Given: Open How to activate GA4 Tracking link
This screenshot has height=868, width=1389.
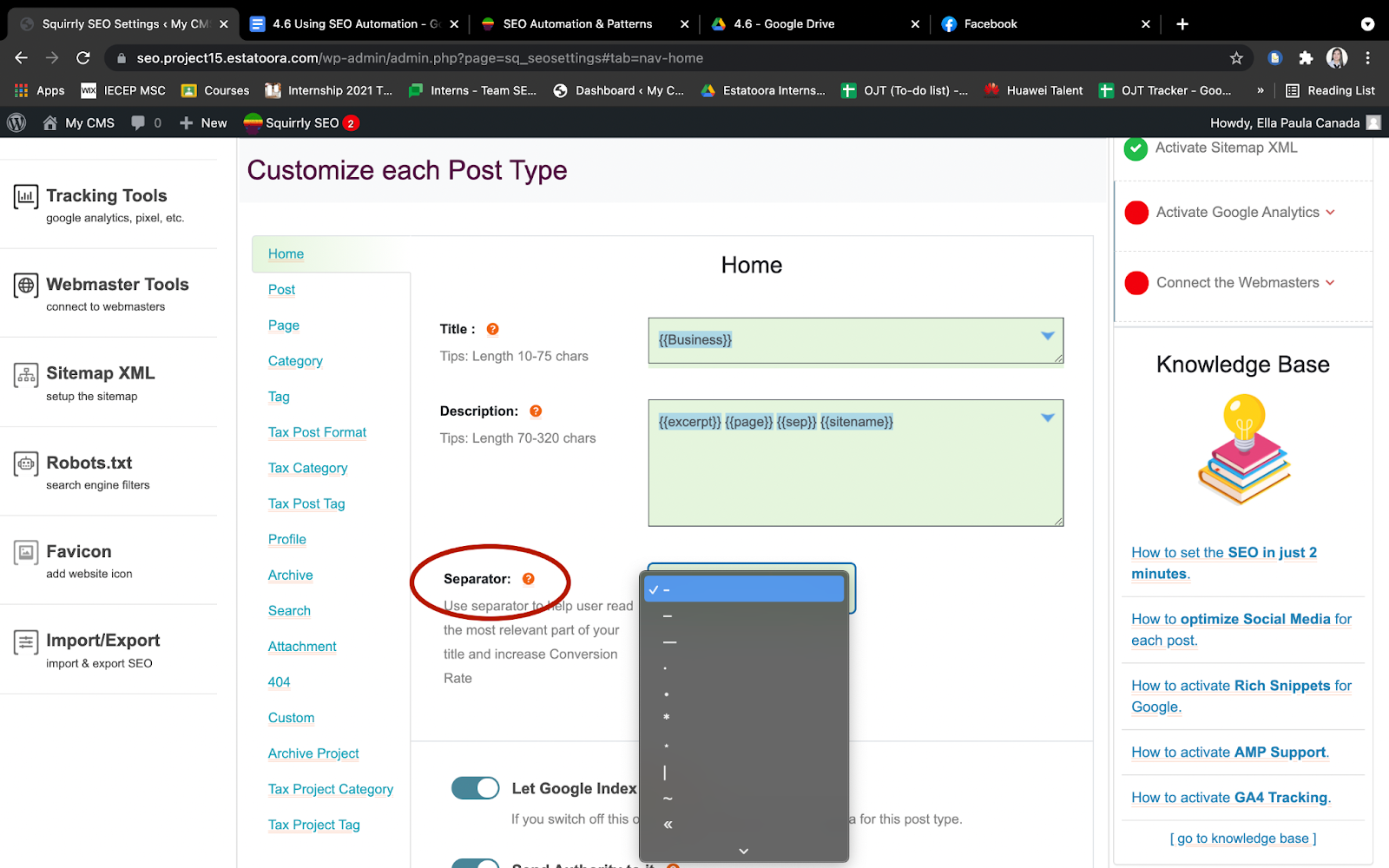Looking at the screenshot, I should pyautogui.click(x=1231, y=798).
